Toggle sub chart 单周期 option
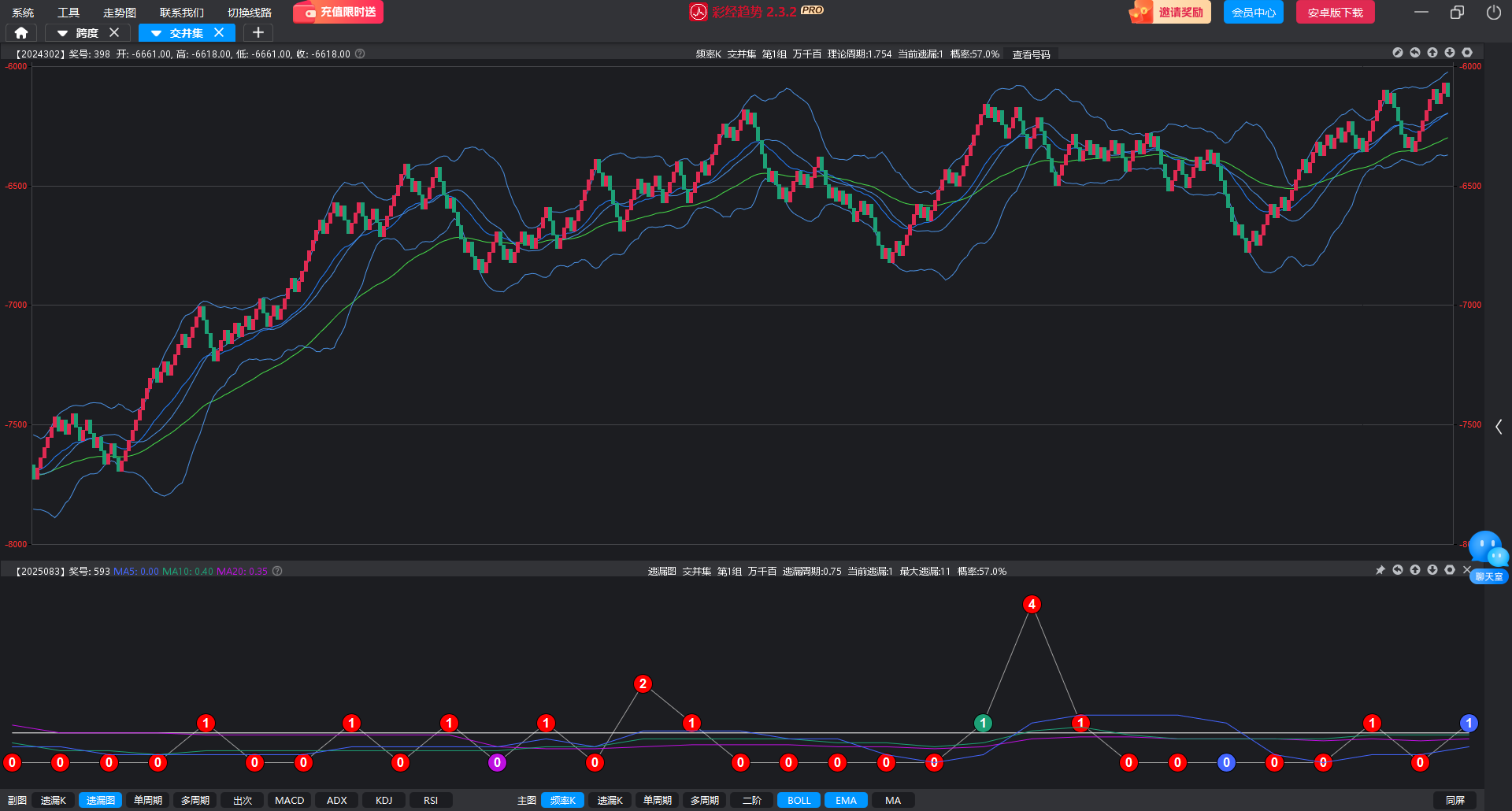Screen dimensions: 1512x811 tap(148, 800)
